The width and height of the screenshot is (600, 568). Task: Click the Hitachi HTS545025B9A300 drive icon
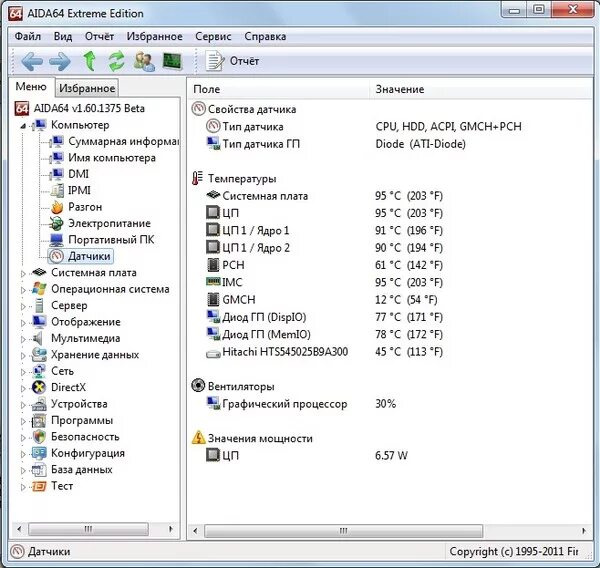[x=213, y=354]
